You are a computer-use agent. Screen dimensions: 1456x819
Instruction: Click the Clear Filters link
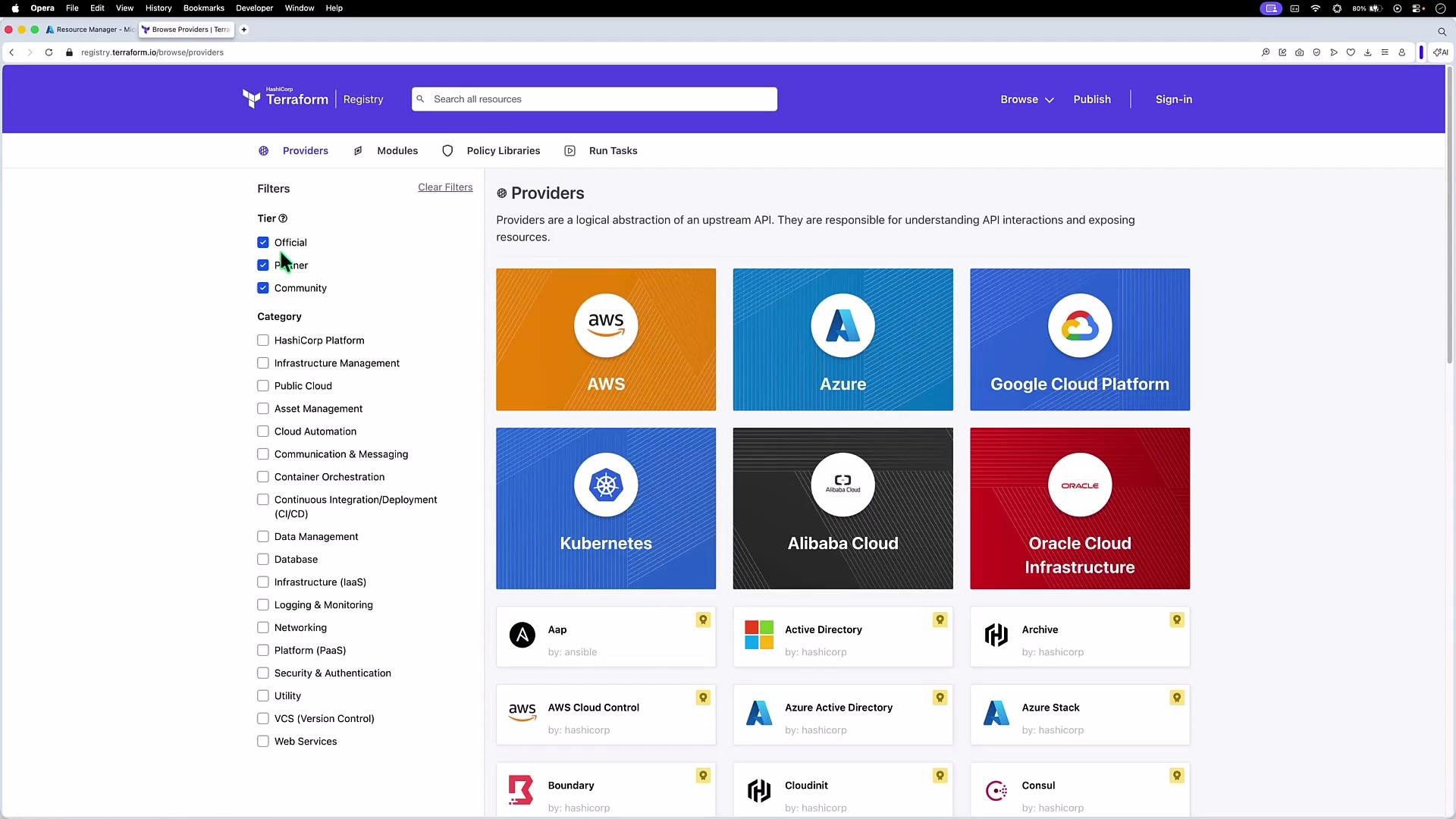pos(445,187)
